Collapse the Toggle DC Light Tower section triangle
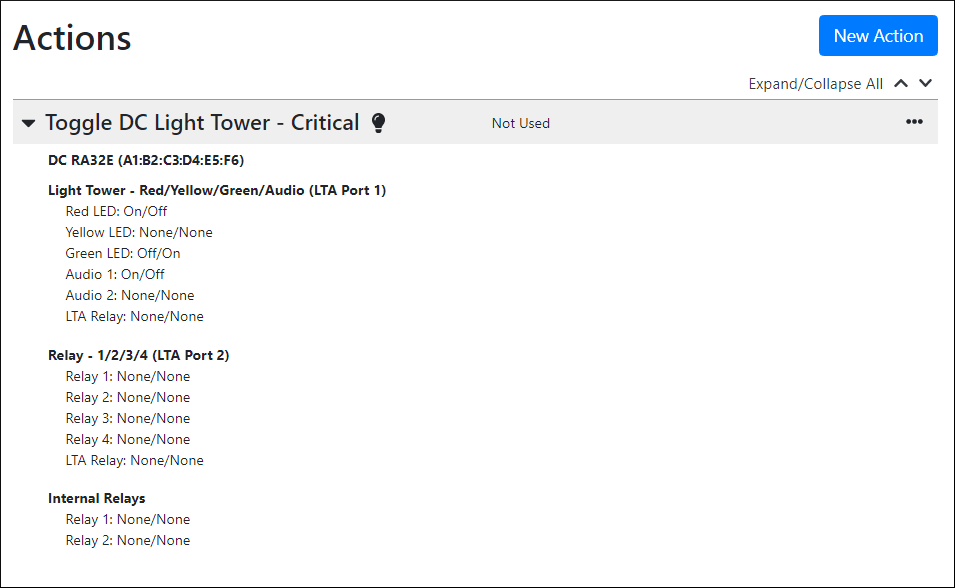 (x=28, y=123)
